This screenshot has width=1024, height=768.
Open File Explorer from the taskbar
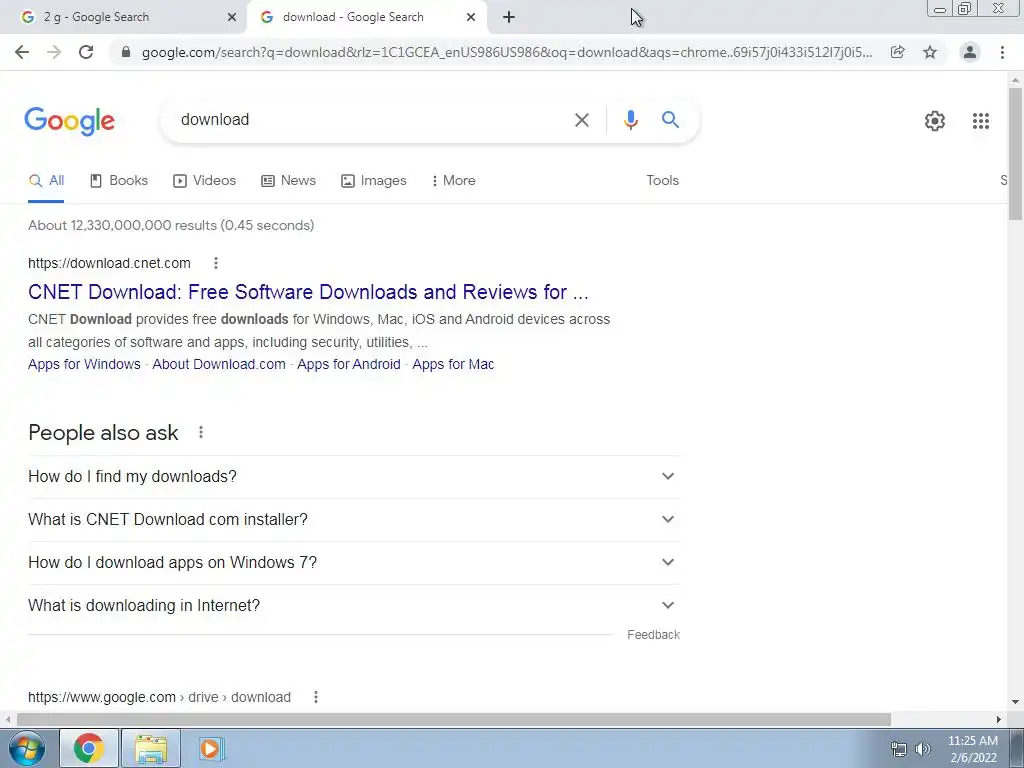pos(151,748)
